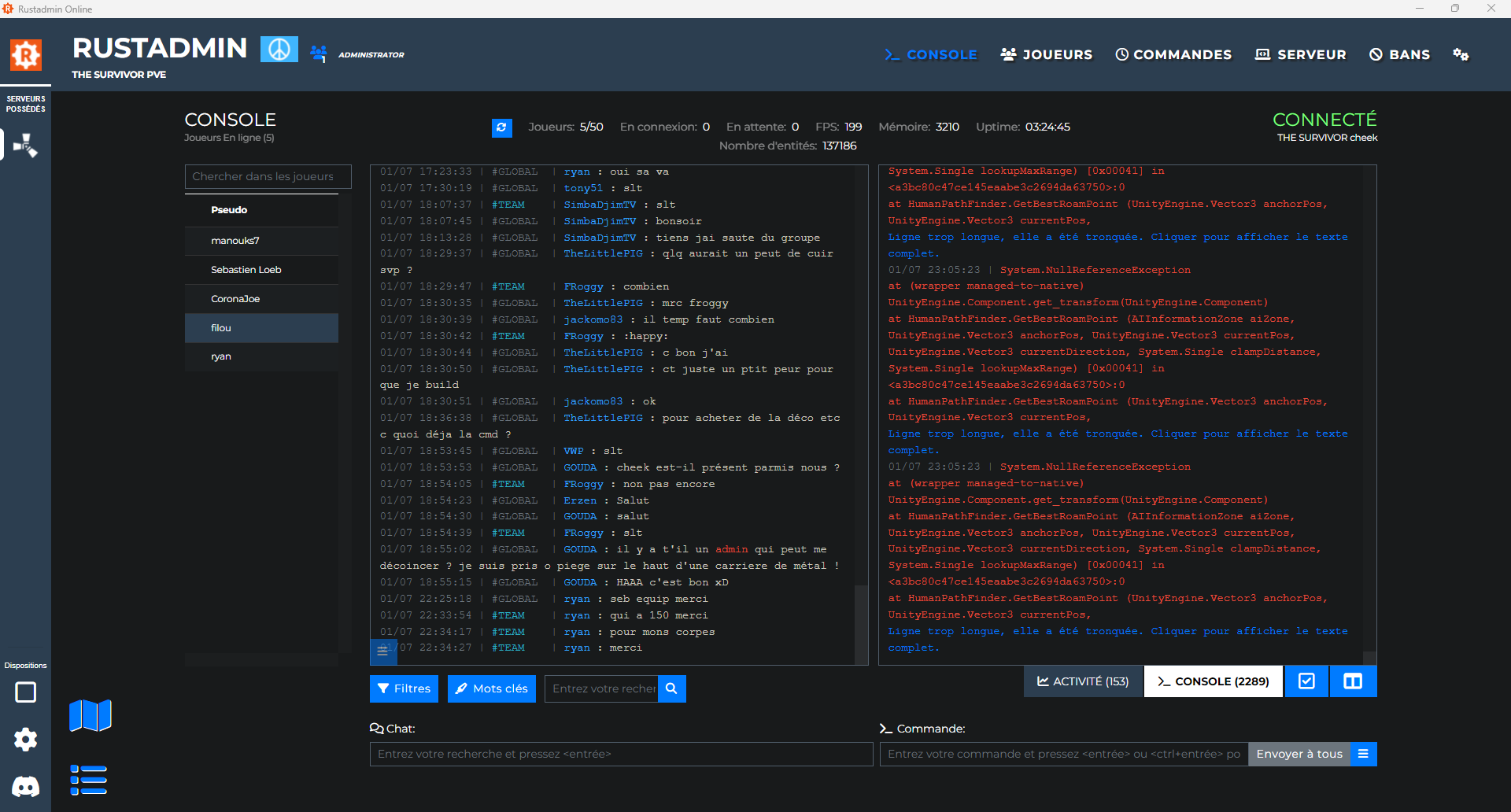Click the owned servers icon in sidebar
This screenshot has height=812, width=1511.
click(x=25, y=146)
